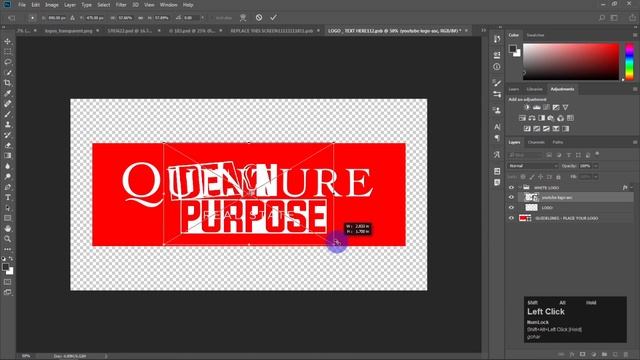Viewport: 640px width, 360px height.
Task: Open the Fill dropdown arrow
Action: (x=596, y=177)
